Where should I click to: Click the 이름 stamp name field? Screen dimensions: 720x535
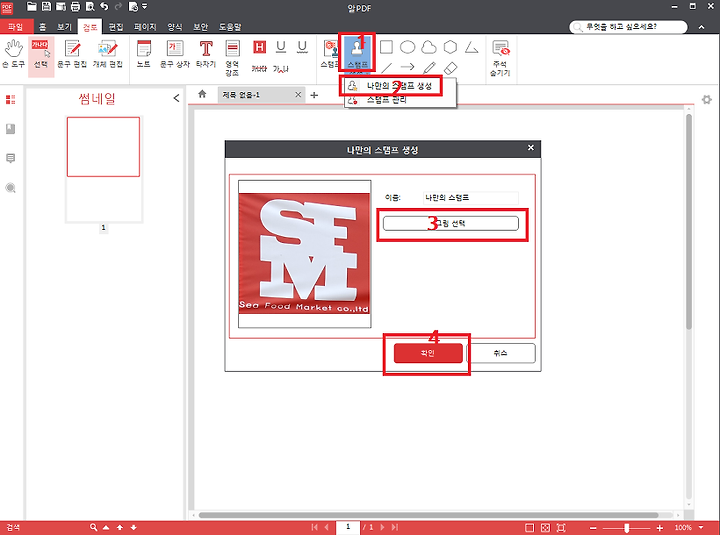471,198
